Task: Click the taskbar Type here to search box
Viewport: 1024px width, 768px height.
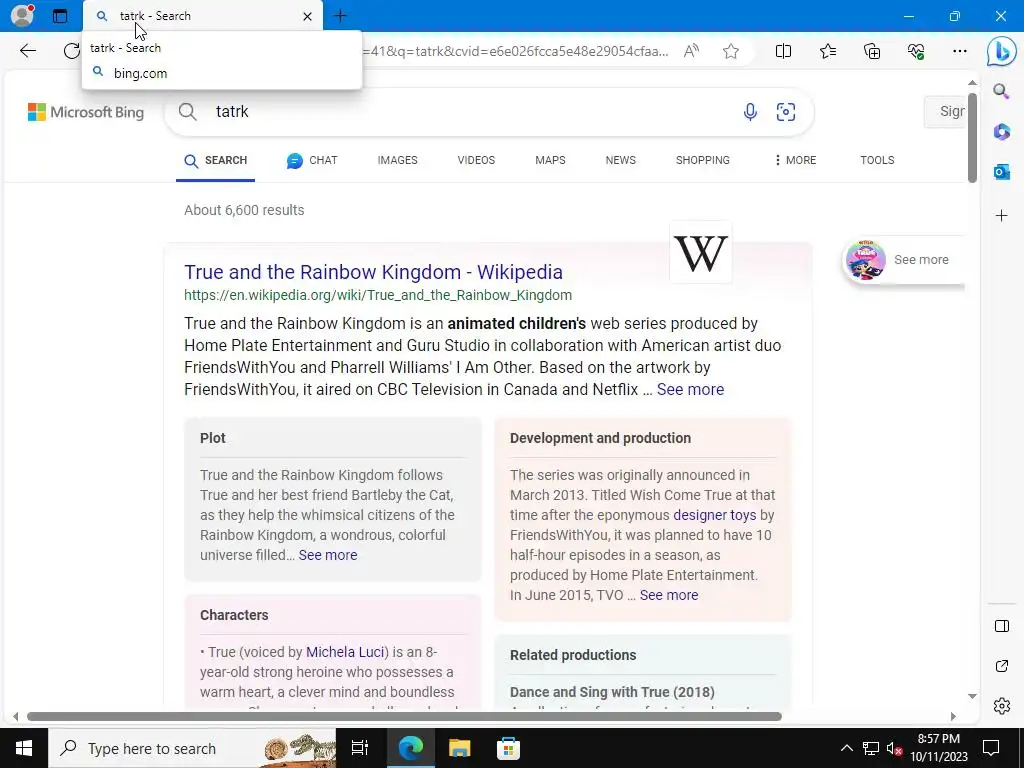Action: click(192, 748)
